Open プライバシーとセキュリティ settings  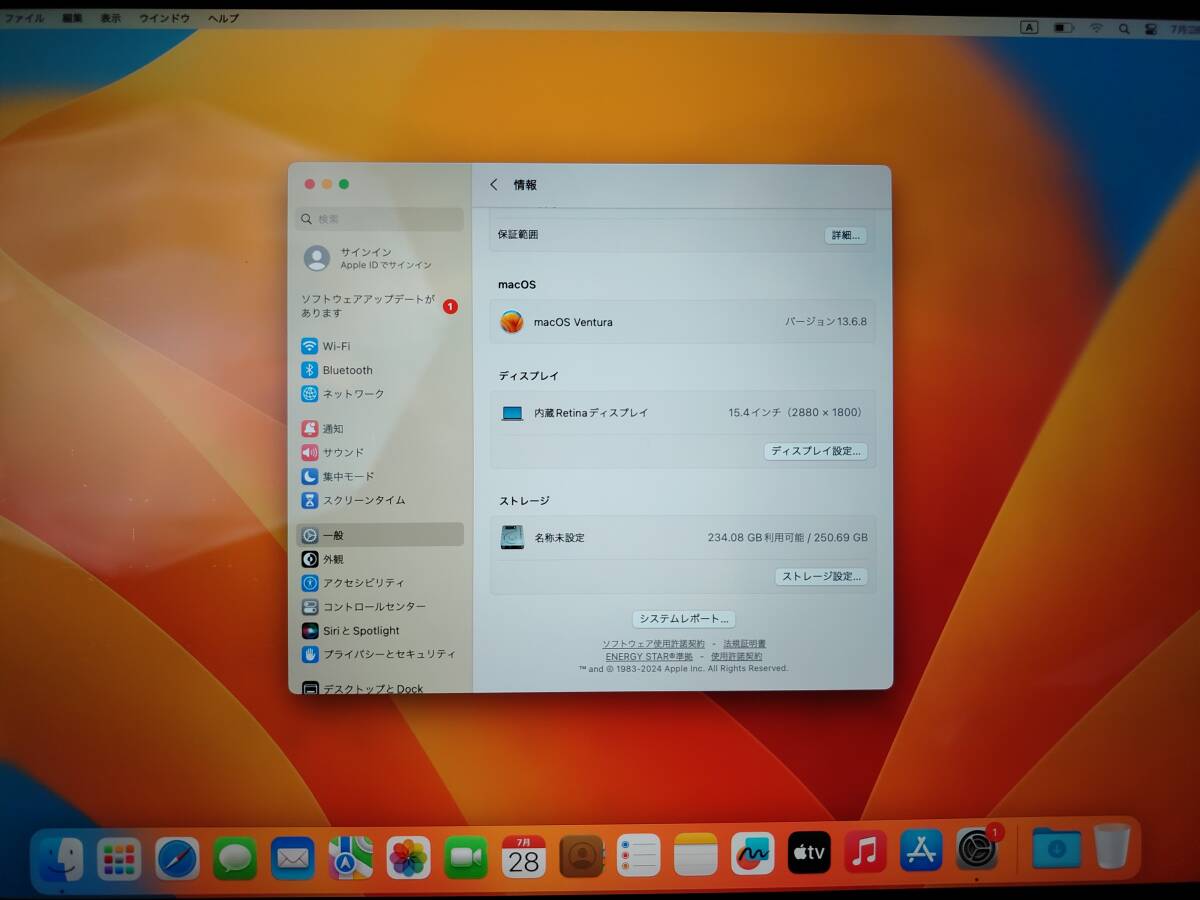380,654
